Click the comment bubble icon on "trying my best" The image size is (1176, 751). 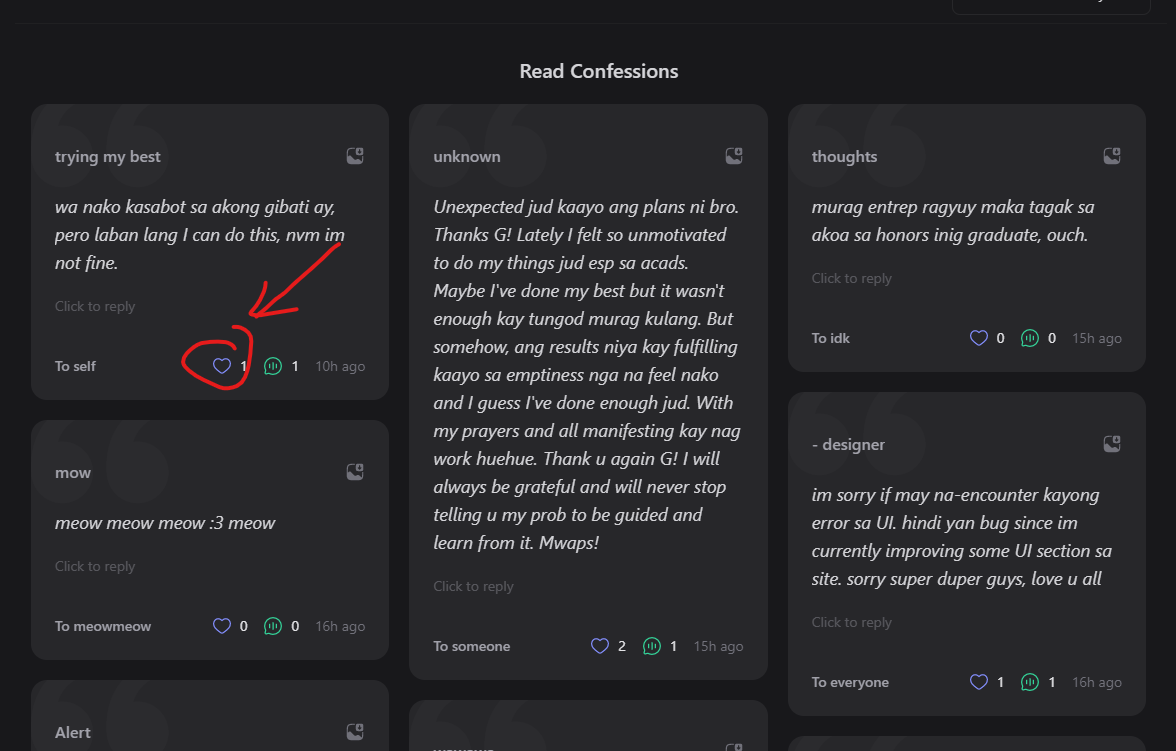273,366
